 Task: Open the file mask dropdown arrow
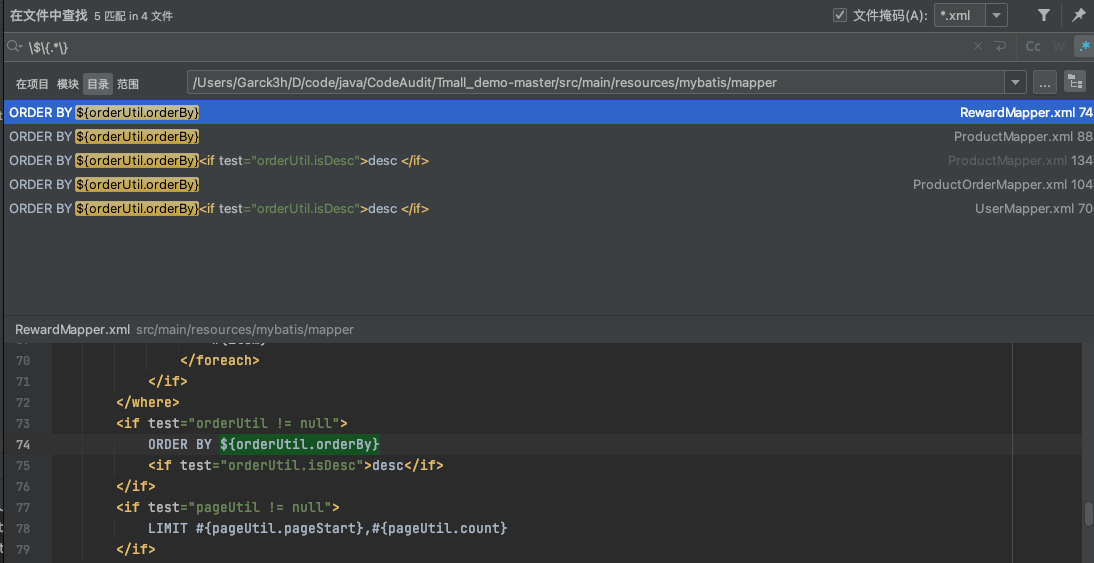pos(996,15)
